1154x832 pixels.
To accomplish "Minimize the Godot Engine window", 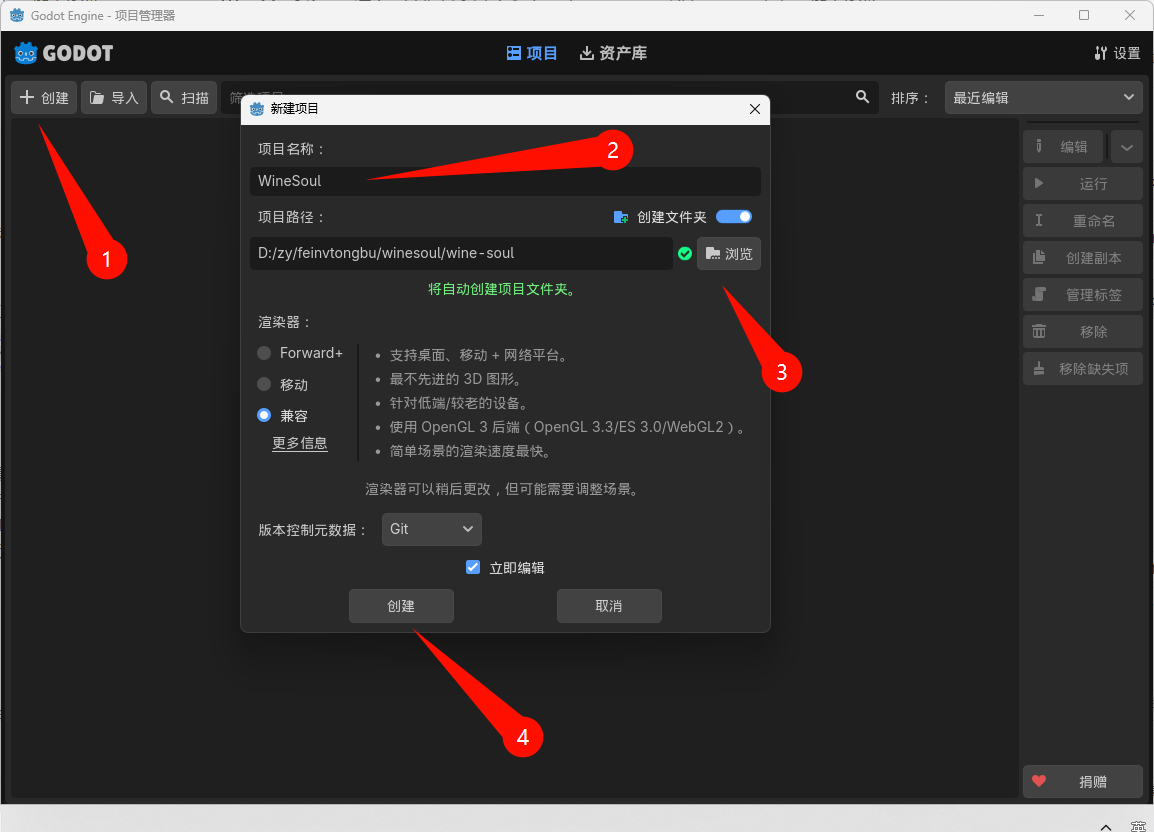I will (x=1038, y=15).
